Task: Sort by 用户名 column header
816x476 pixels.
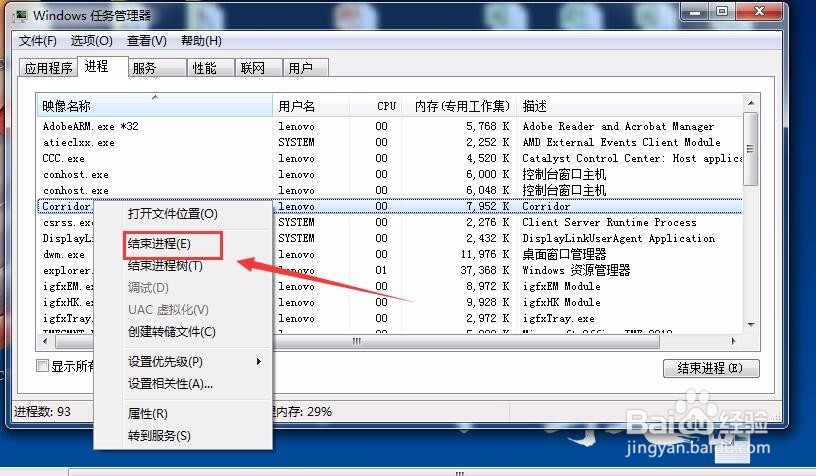Action: point(311,106)
